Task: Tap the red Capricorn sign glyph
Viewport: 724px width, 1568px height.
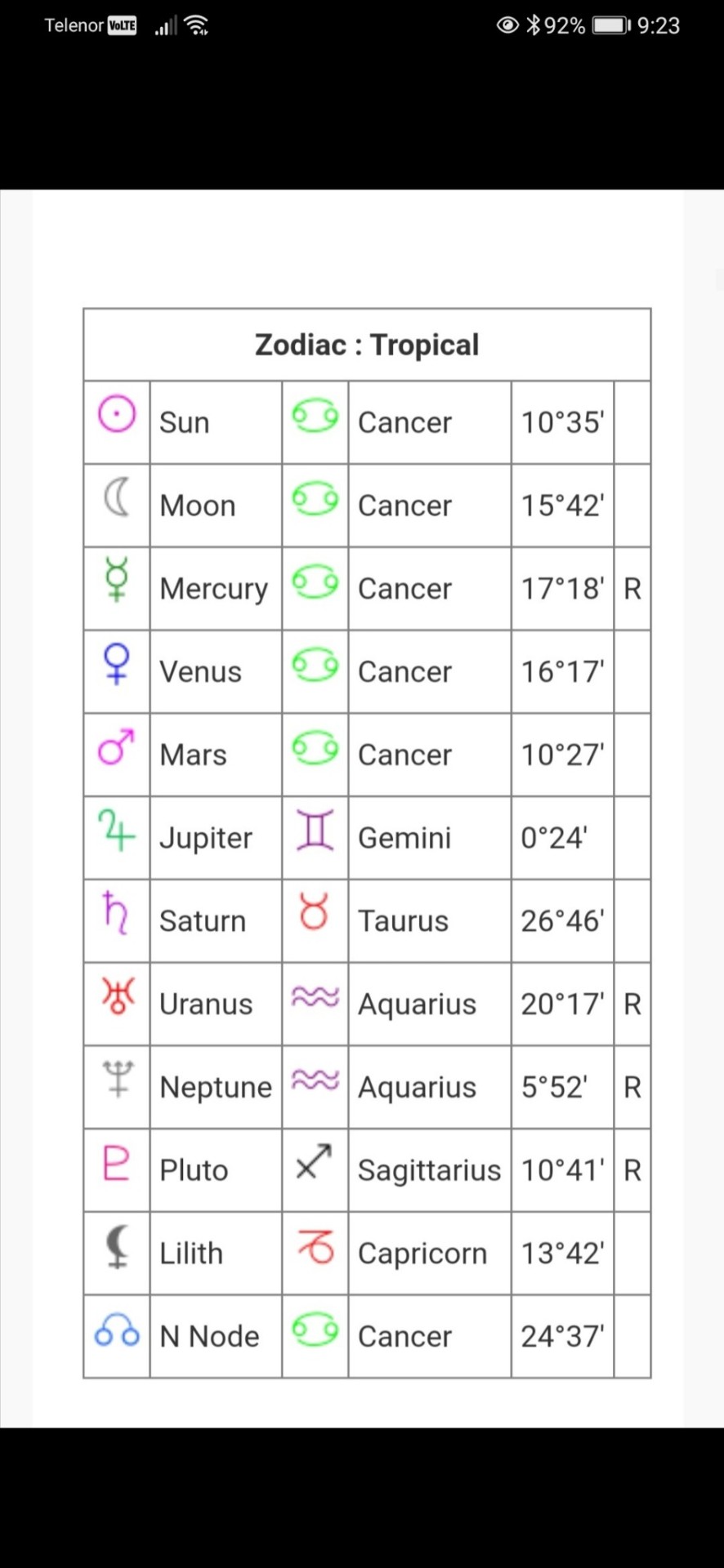Action: click(x=315, y=1246)
